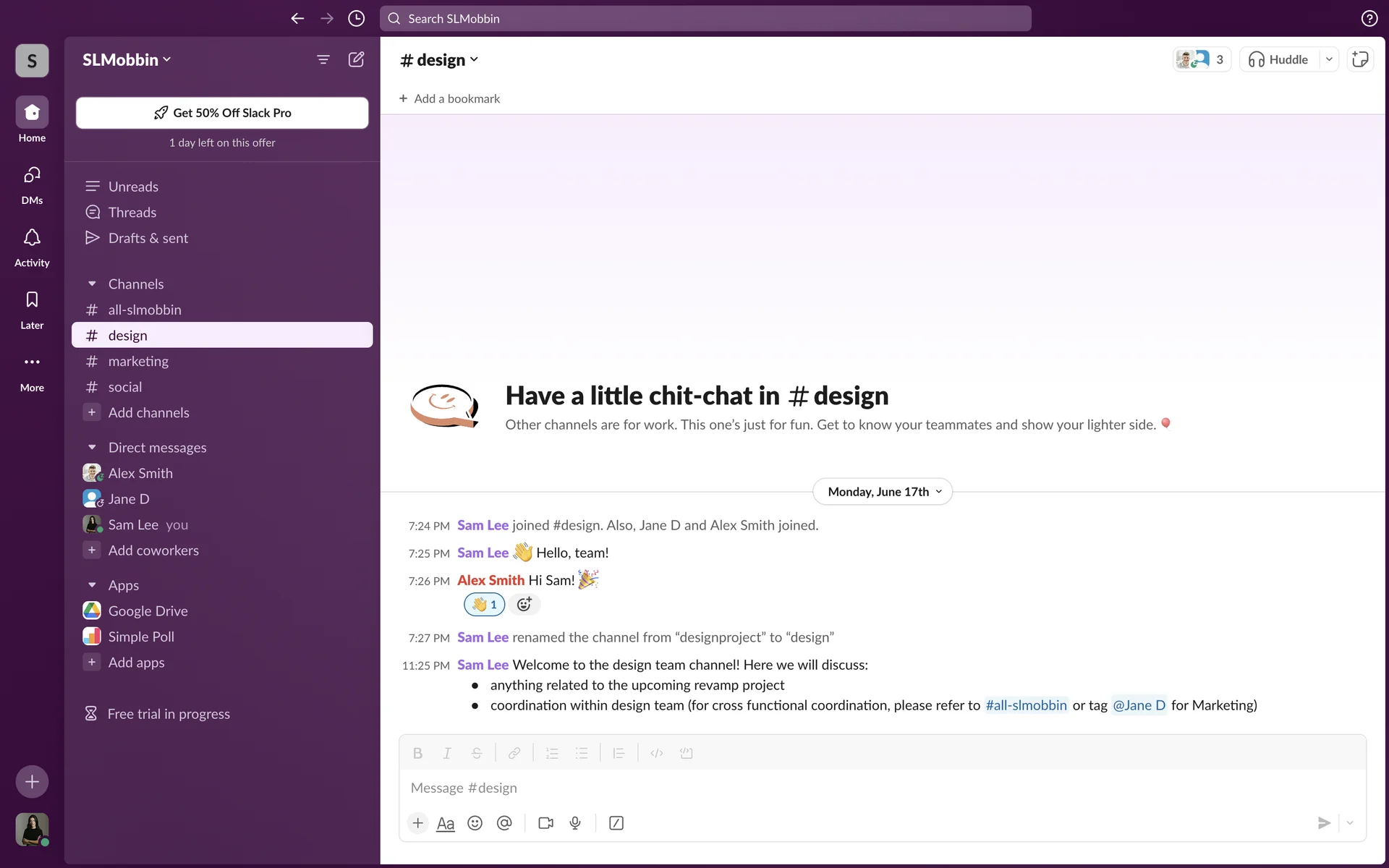Click the slash shortcuts icon in composer
This screenshot has height=868, width=1389.
click(616, 823)
